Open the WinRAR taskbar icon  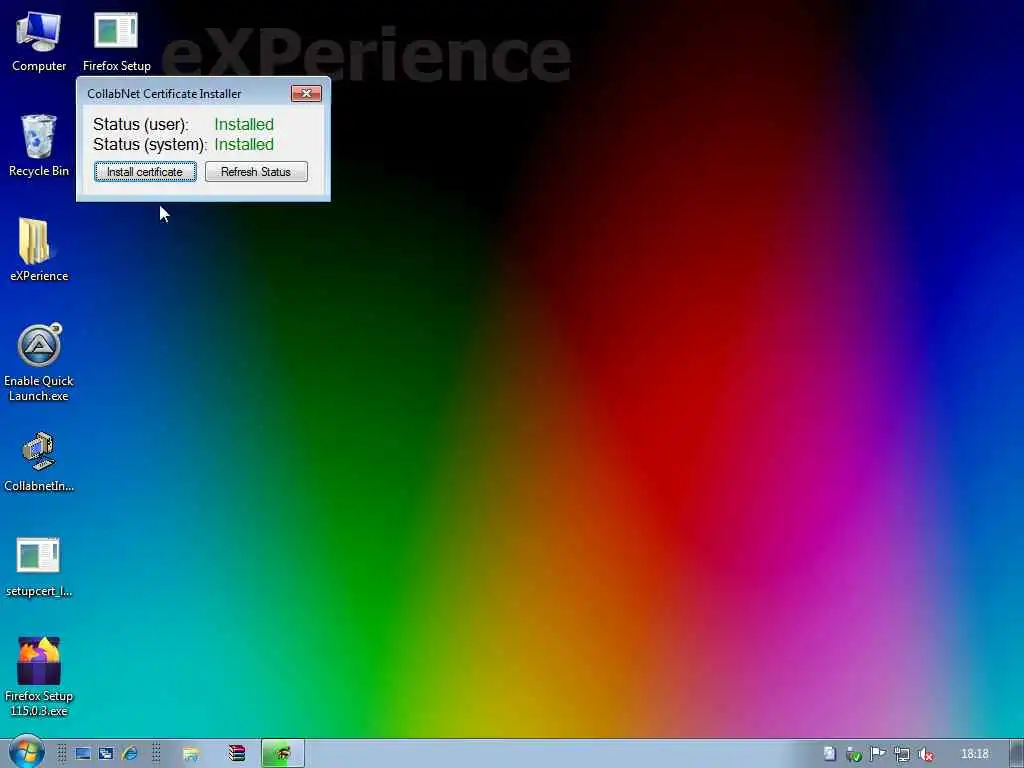pos(236,754)
